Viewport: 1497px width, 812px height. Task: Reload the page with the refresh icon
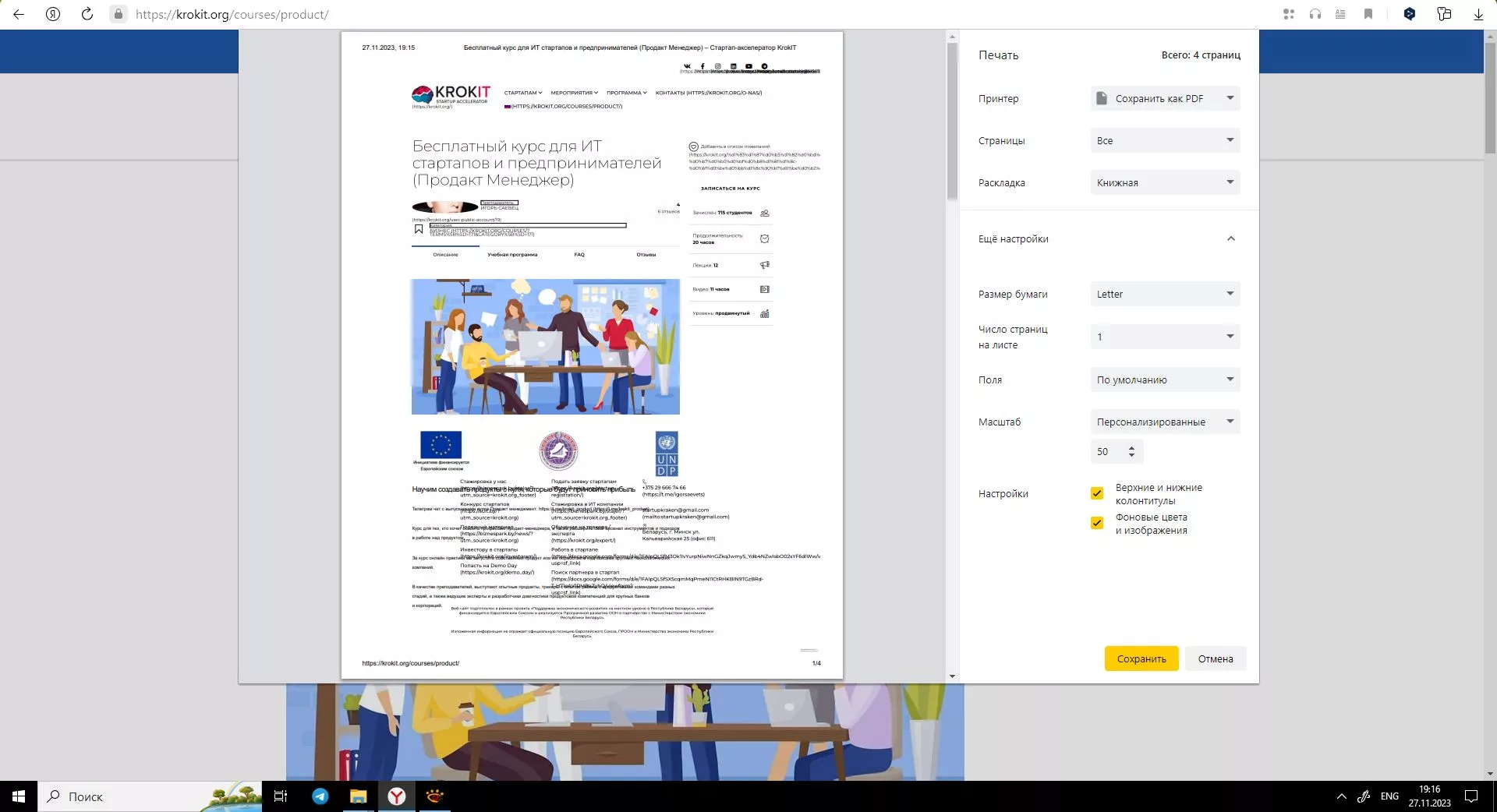click(x=87, y=14)
